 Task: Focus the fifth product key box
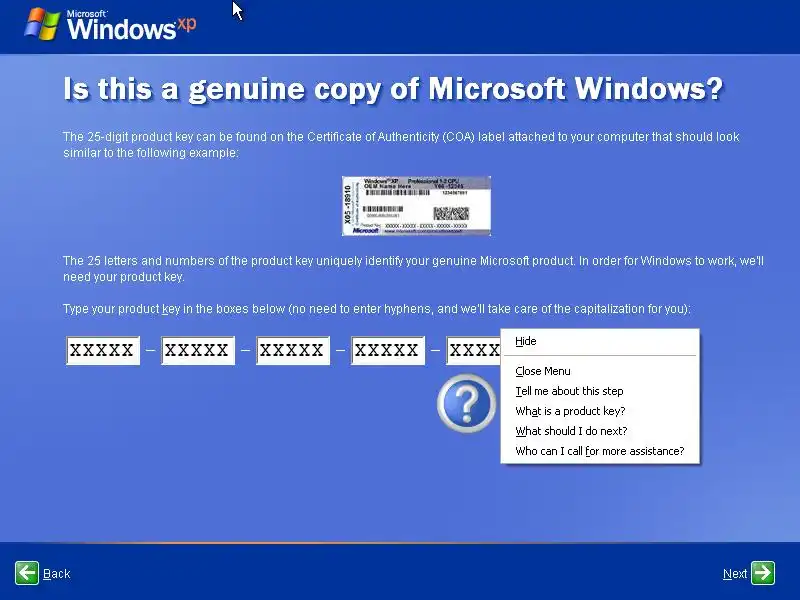click(x=473, y=351)
